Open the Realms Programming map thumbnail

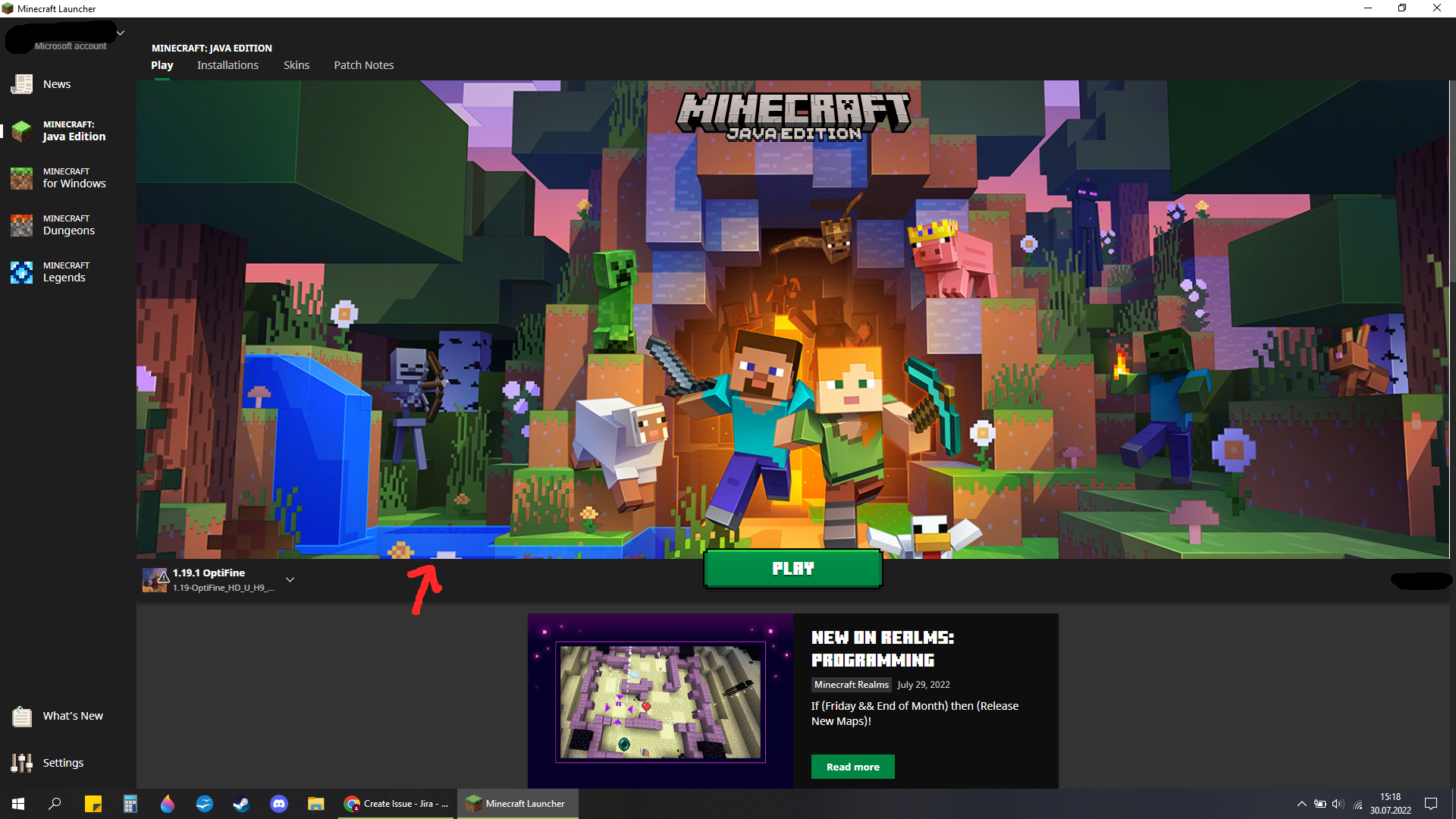(660, 701)
